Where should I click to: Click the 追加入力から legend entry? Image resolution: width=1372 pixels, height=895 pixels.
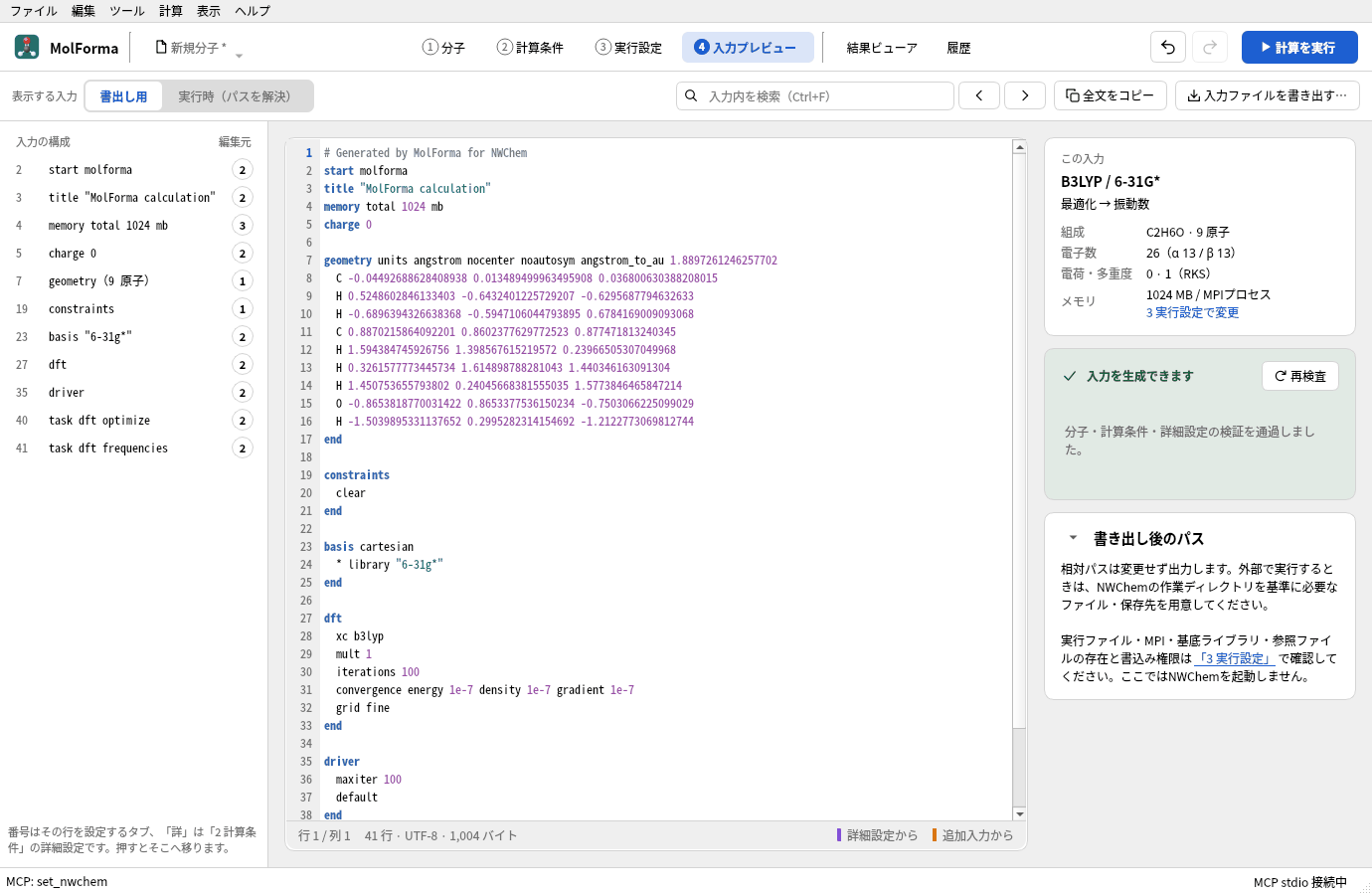pyautogui.click(x=972, y=835)
